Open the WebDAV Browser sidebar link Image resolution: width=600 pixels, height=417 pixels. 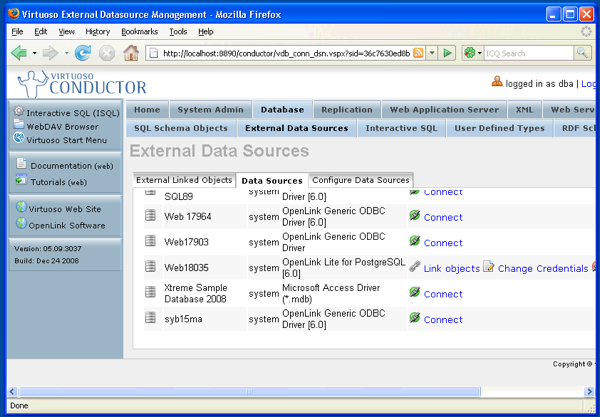tap(62, 127)
